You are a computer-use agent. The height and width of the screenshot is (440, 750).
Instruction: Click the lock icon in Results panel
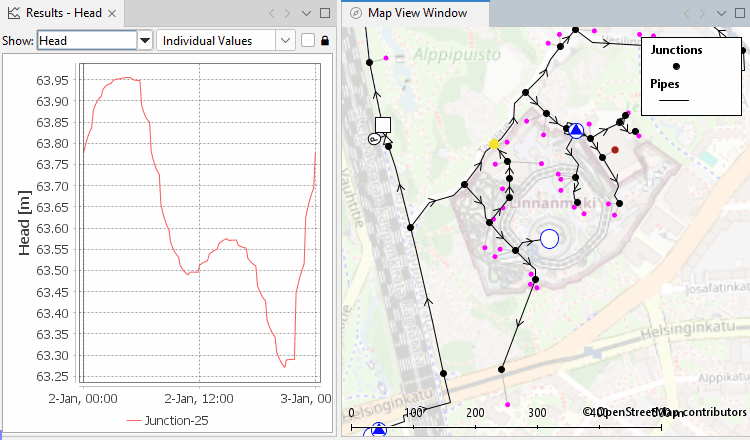[324, 41]
